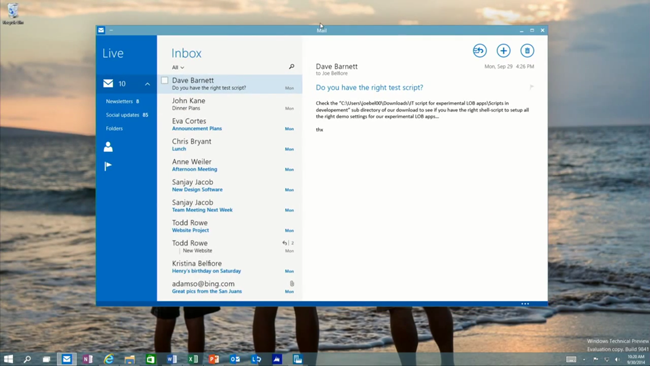
Task: Open Task View from the taskbar
Action: [x=46, y=359]
